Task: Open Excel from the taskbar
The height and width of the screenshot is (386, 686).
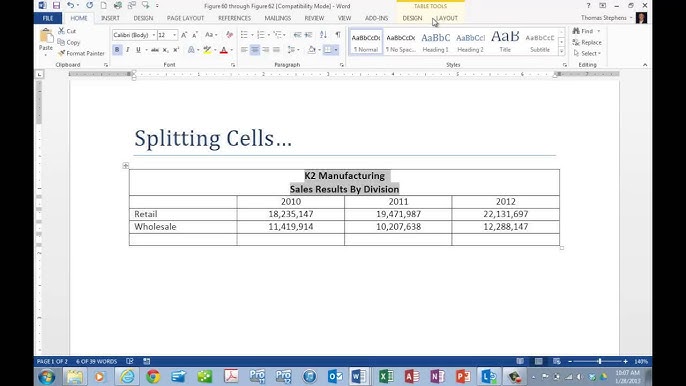Action: [386, 376]
